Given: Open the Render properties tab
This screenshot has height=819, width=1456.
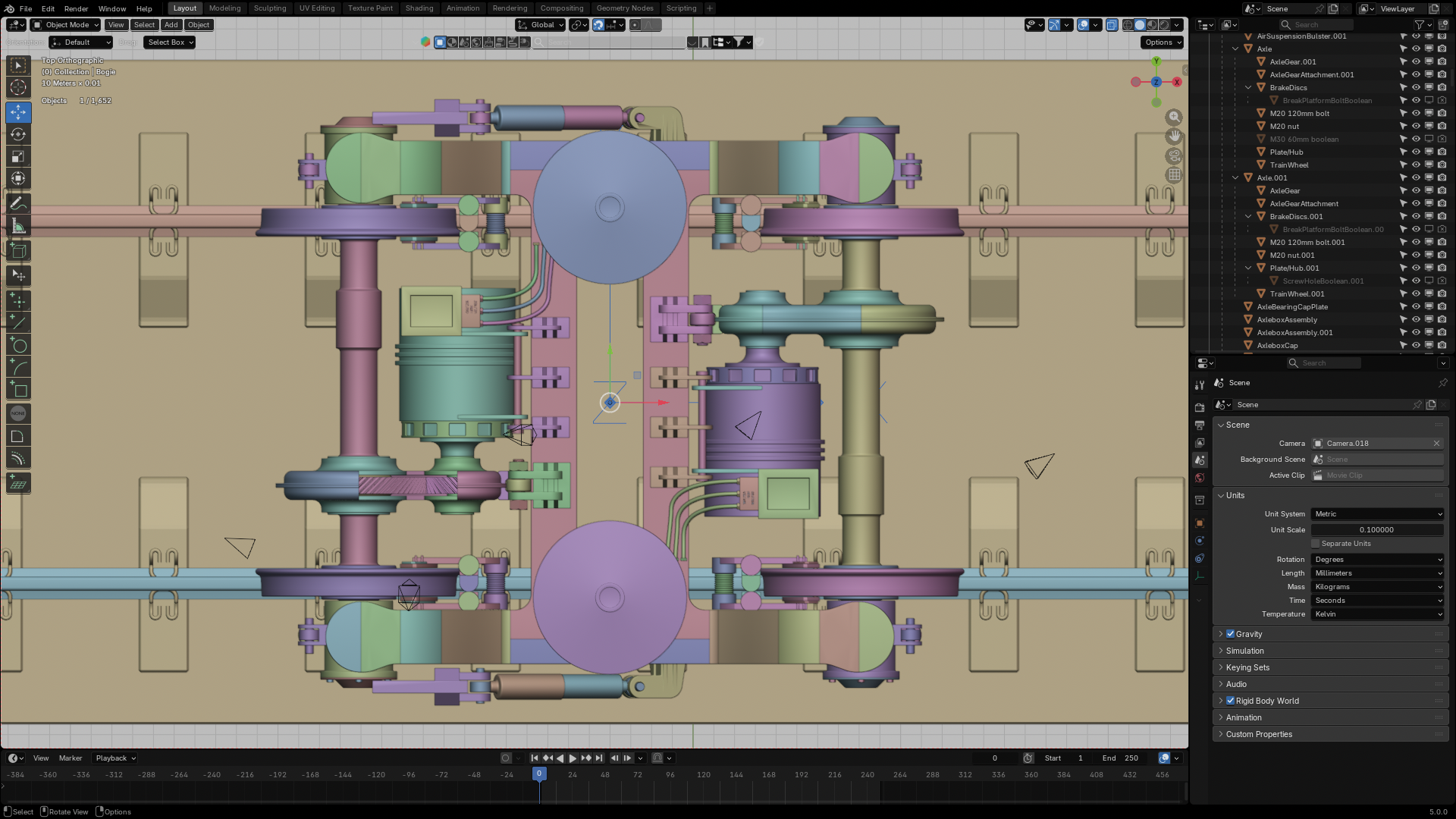Looking at the screenshot, I should (1200, 407).
